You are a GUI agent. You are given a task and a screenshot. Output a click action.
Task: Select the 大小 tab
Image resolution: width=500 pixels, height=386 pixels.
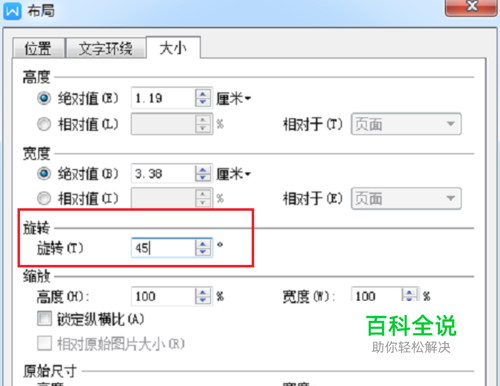[173, 48]
